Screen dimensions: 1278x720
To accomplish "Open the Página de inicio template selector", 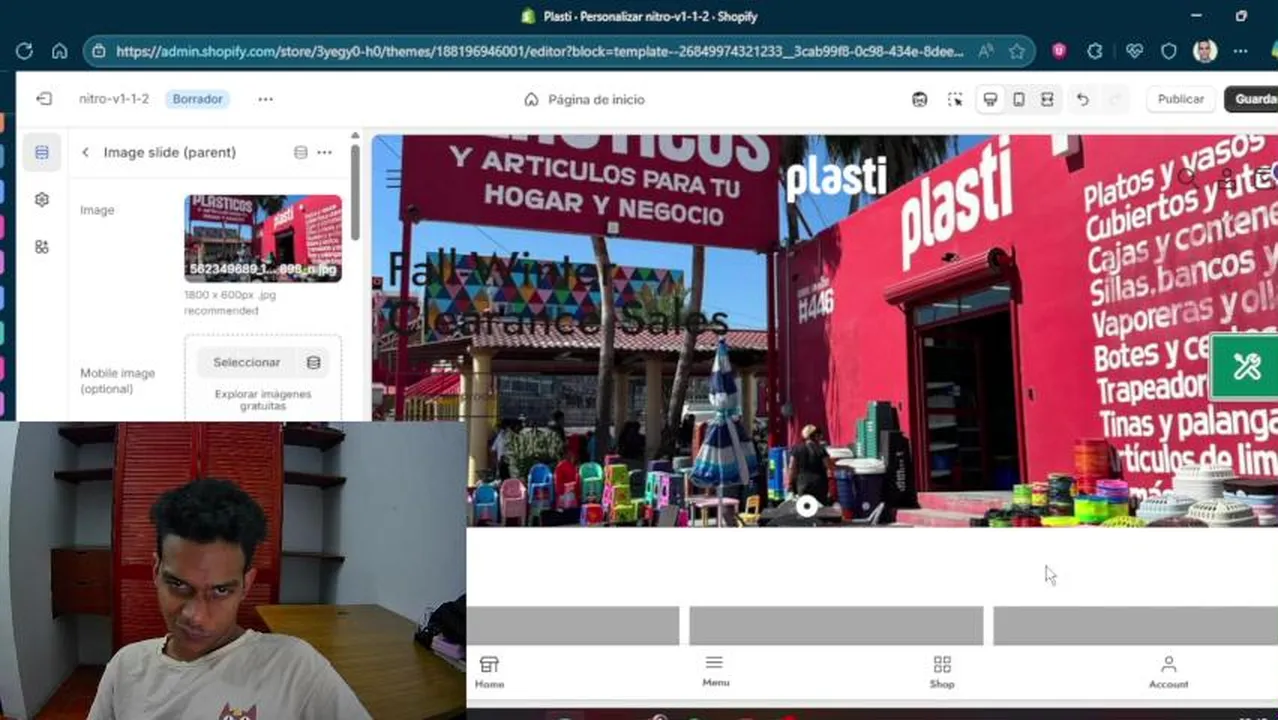I will click(x=585, y=99).
